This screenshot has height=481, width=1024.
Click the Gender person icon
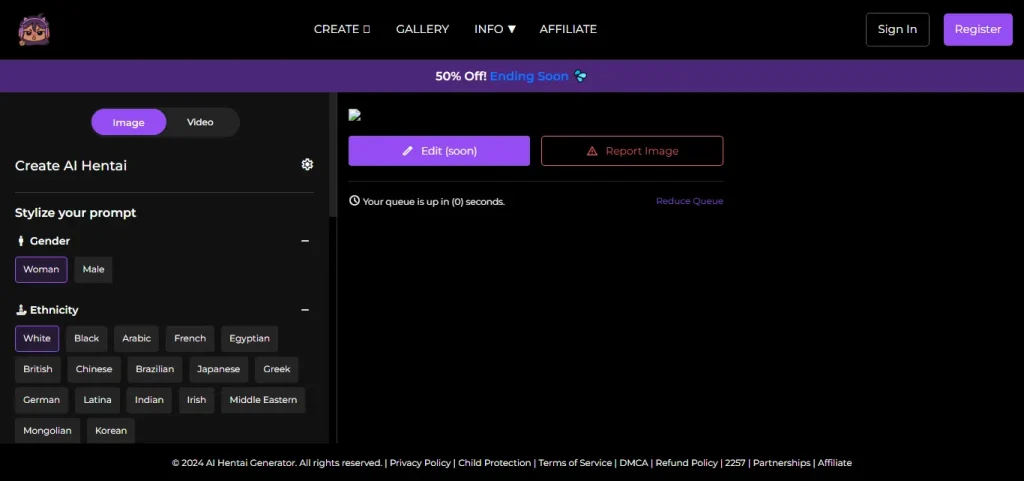click(x=21, y=241)
